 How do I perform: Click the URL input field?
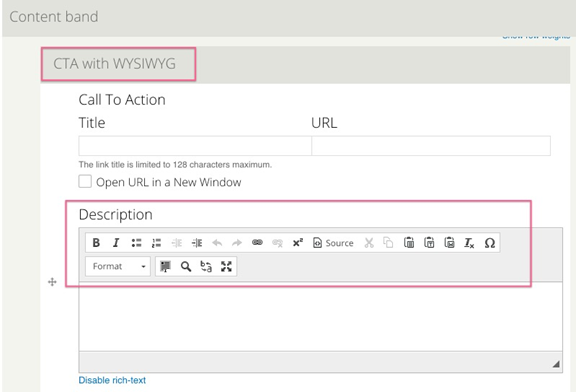point(431,146)
